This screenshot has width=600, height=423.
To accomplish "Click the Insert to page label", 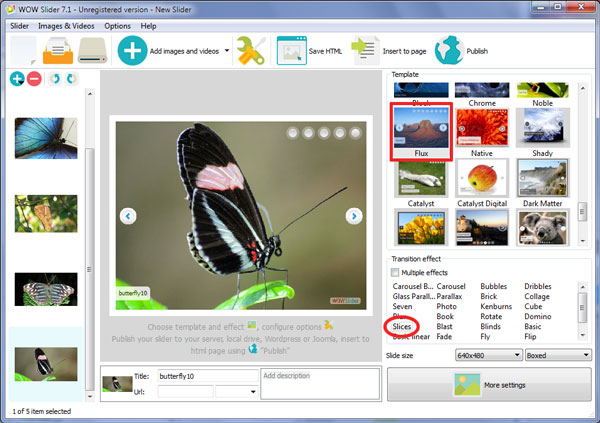I will click(x=404, y=51).
